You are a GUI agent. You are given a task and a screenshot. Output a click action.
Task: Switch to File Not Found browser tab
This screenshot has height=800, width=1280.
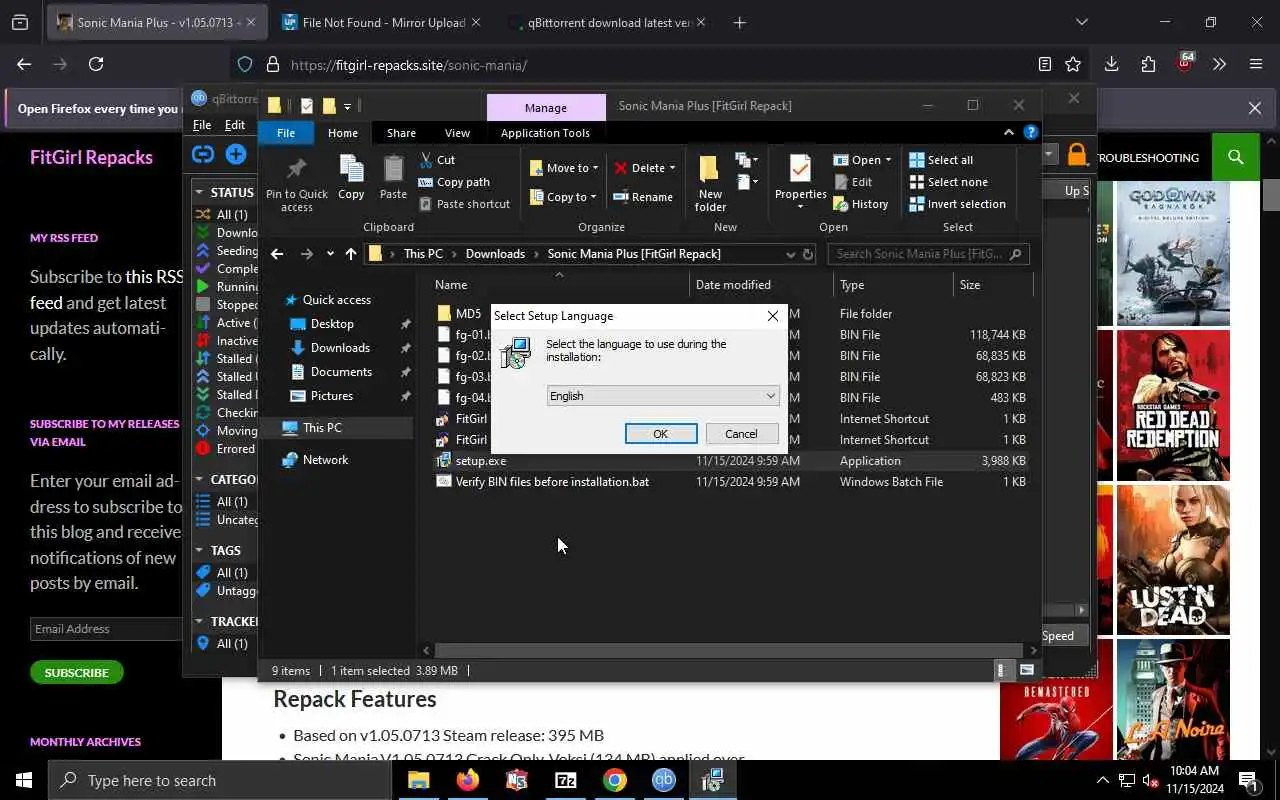[x=383, y=22]
